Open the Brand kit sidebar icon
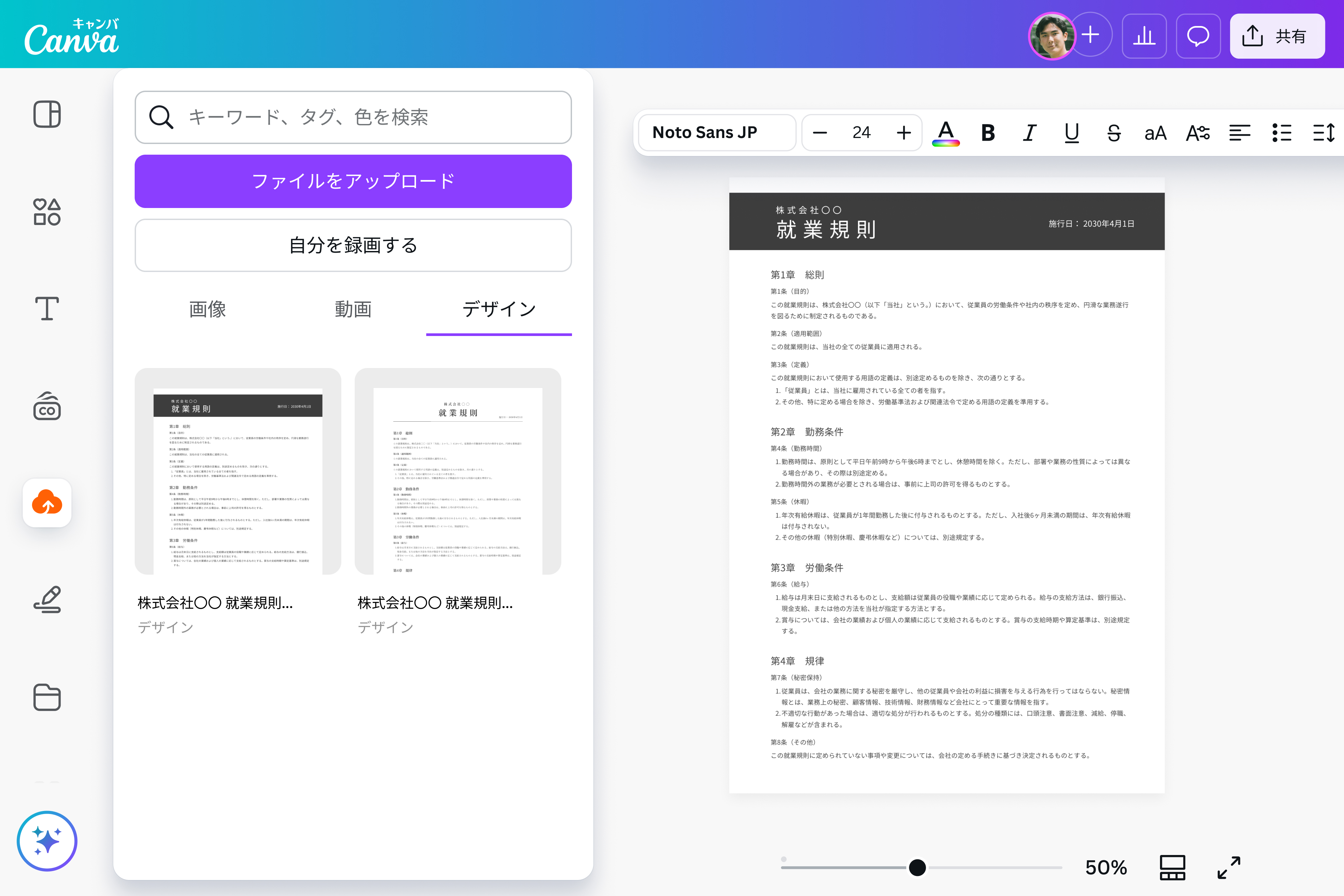The image size is (1344, 896). [x=47, y=406]
